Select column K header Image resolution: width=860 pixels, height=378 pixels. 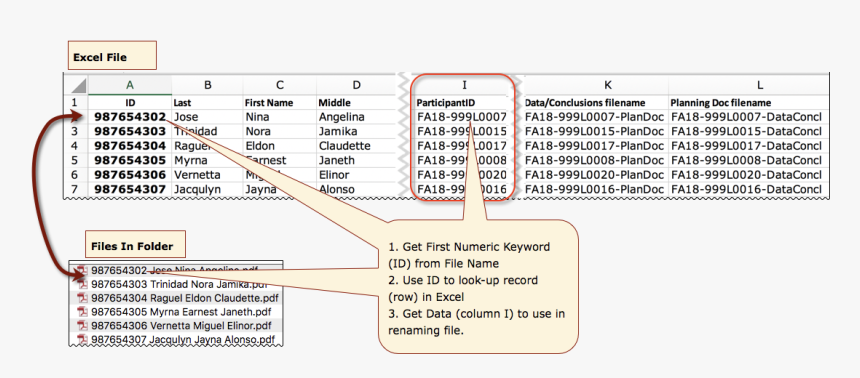coord(596,84)
